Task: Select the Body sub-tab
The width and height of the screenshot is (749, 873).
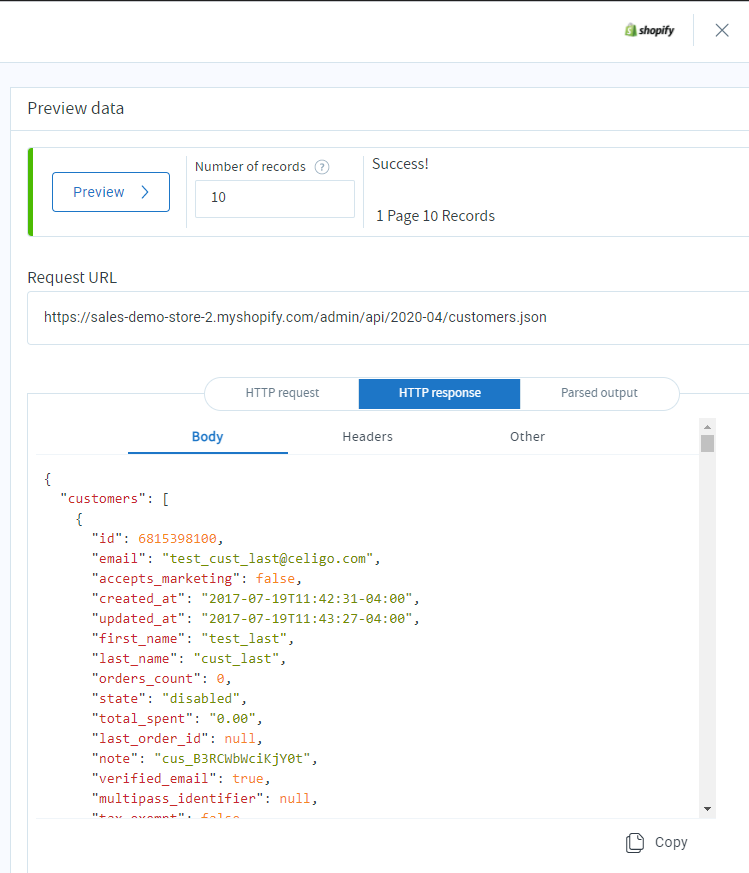Action: pos(208,437)
